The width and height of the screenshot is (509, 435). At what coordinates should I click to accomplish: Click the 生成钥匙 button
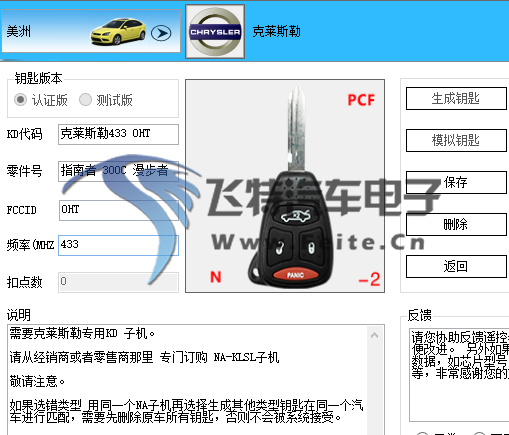[456, 98]
